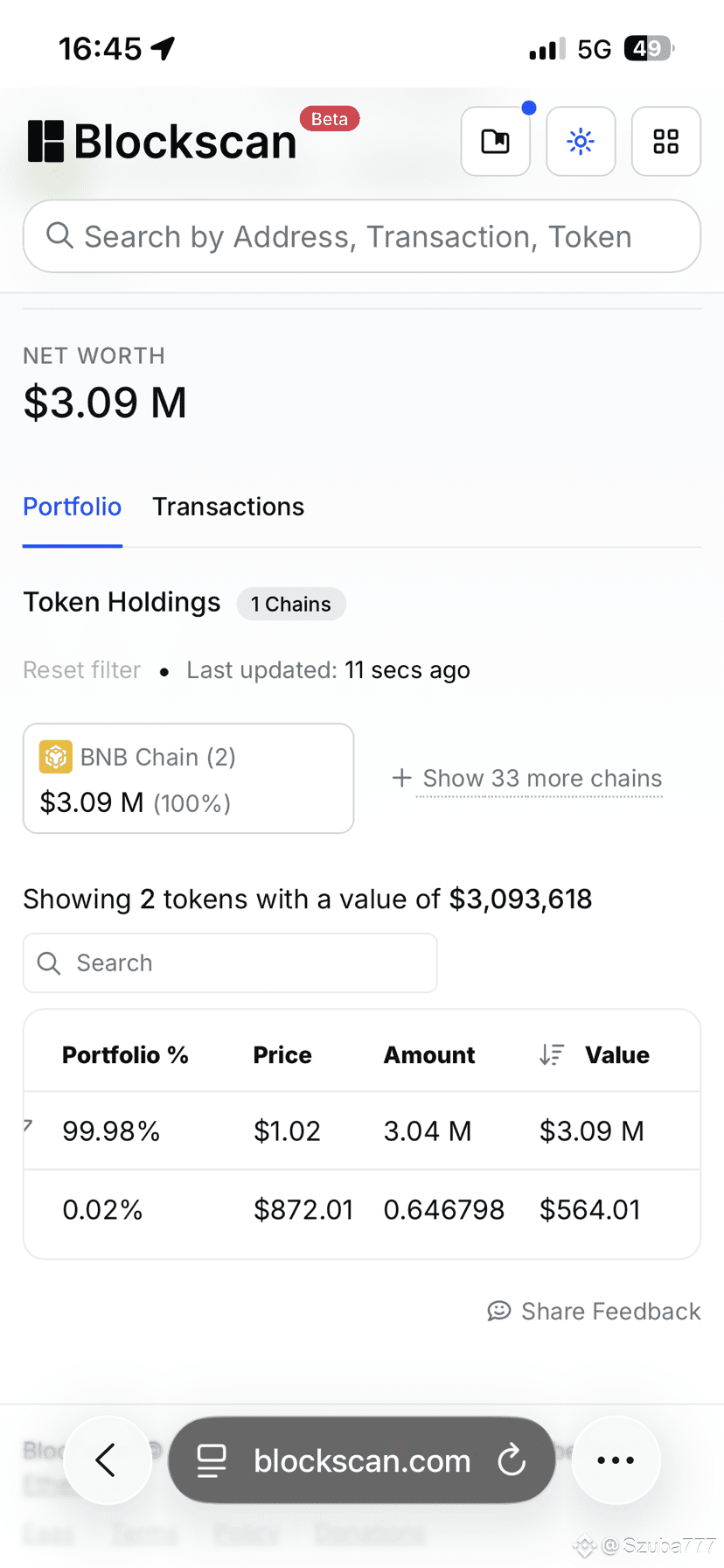This screenshot has width=724, height=1568.
Task: Toggle light mode sun icon
Action: click(x=581, y=141)
